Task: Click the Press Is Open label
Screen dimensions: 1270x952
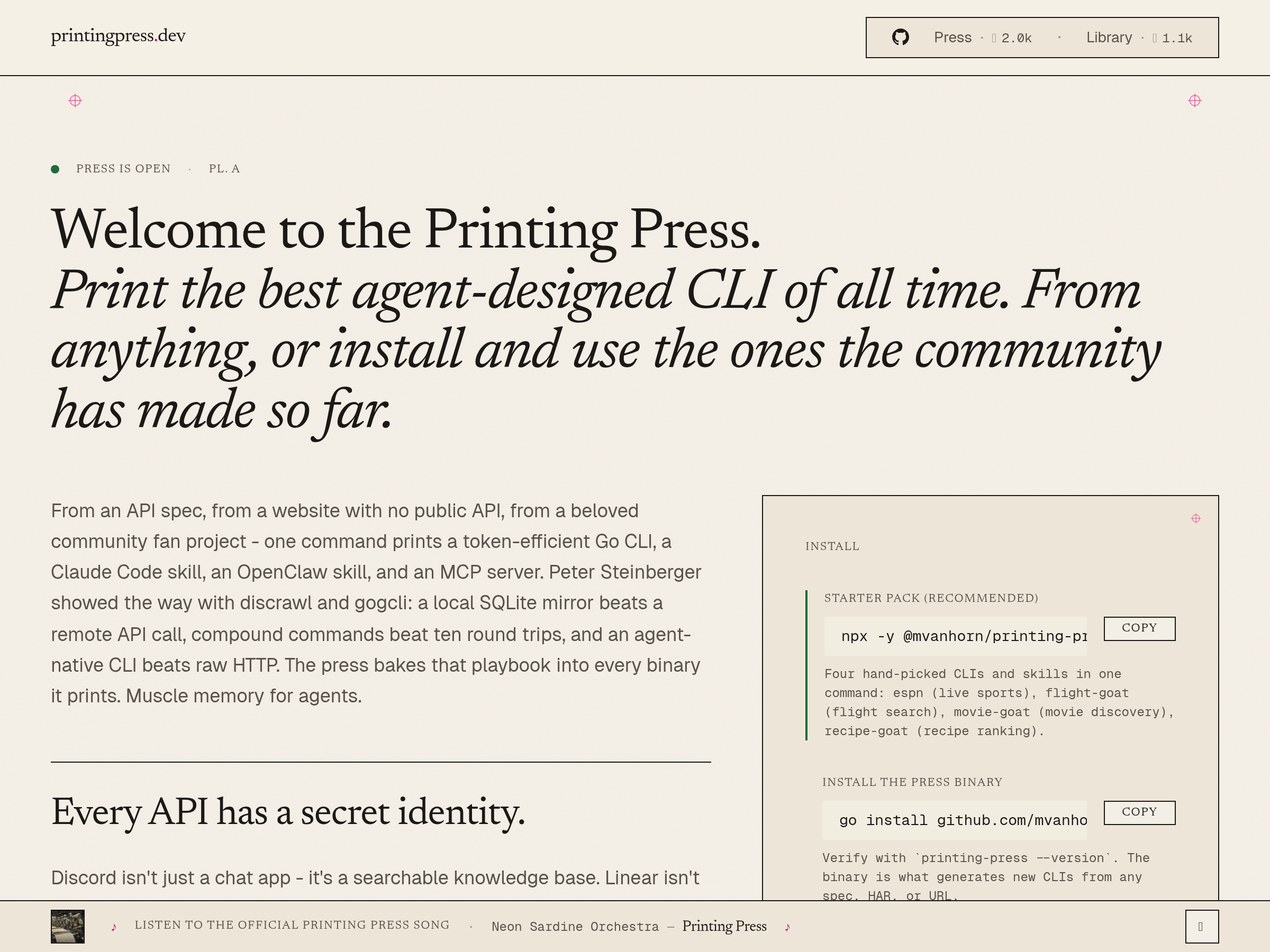Action: tap(123, 169)
